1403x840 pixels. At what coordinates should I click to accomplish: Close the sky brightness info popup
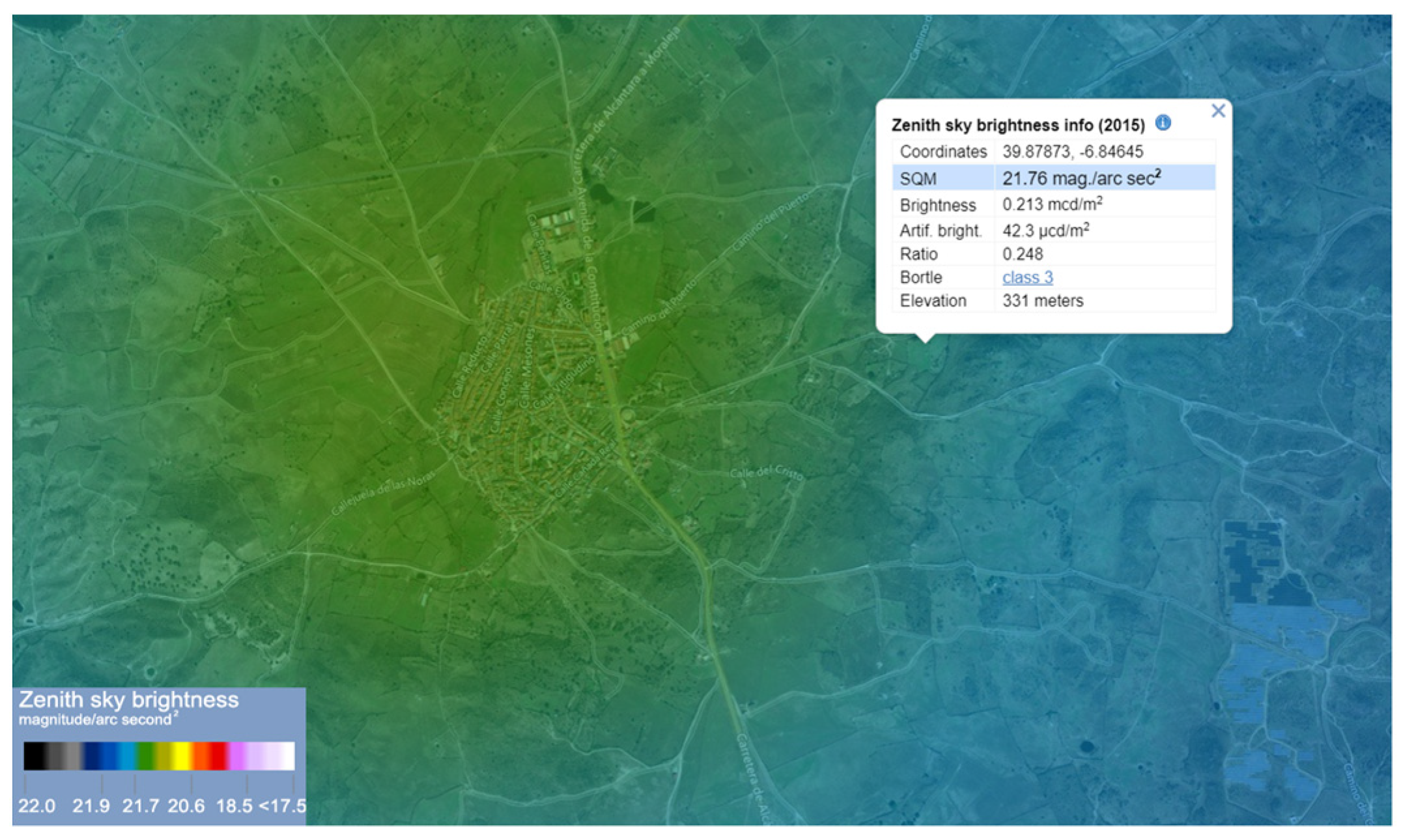coord(1217,111)
